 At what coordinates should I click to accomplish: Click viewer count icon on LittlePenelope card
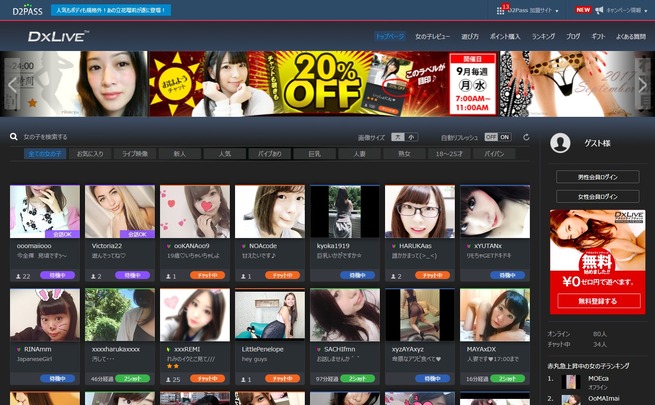click(244, 380)
